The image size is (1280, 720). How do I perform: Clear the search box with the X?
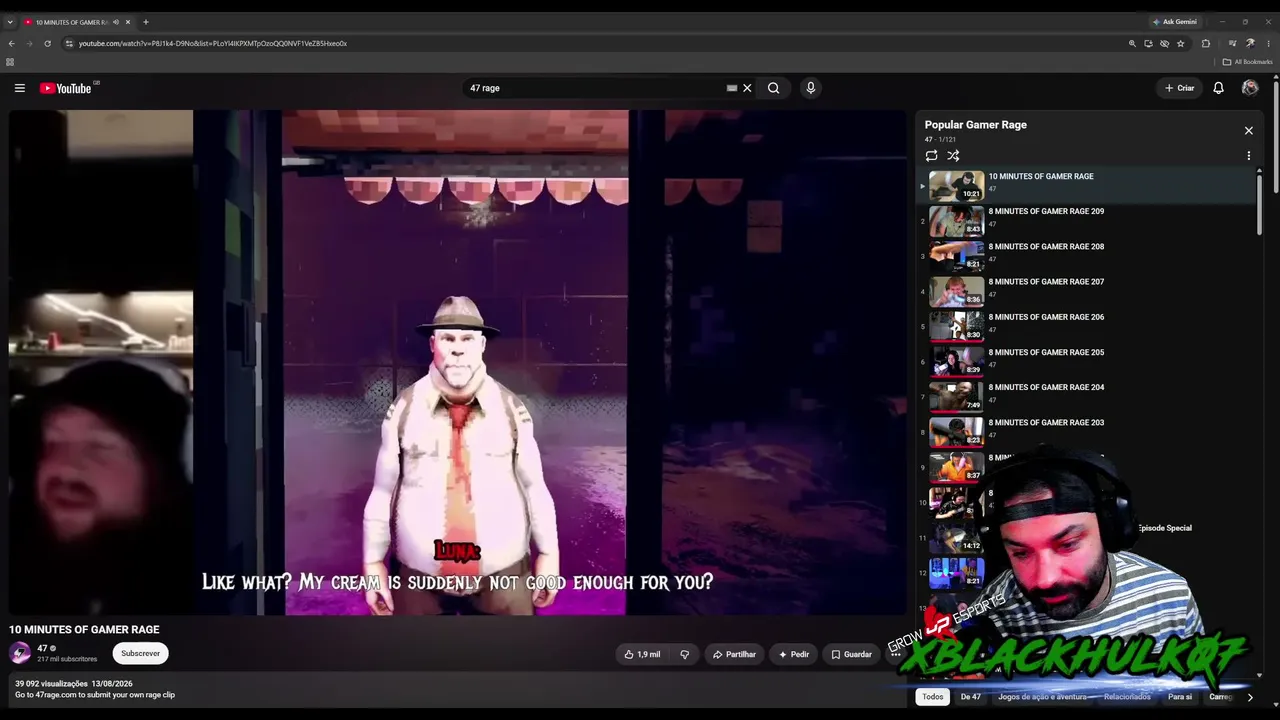pos(747,88)
